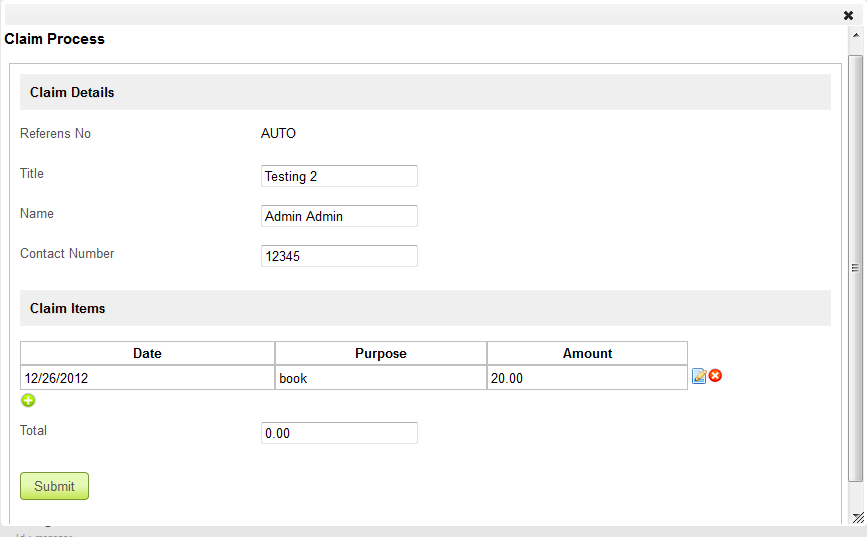Click the Date column header
This screenshot has height=537, width=867.
pyautogui.click(x=147, y=353)
